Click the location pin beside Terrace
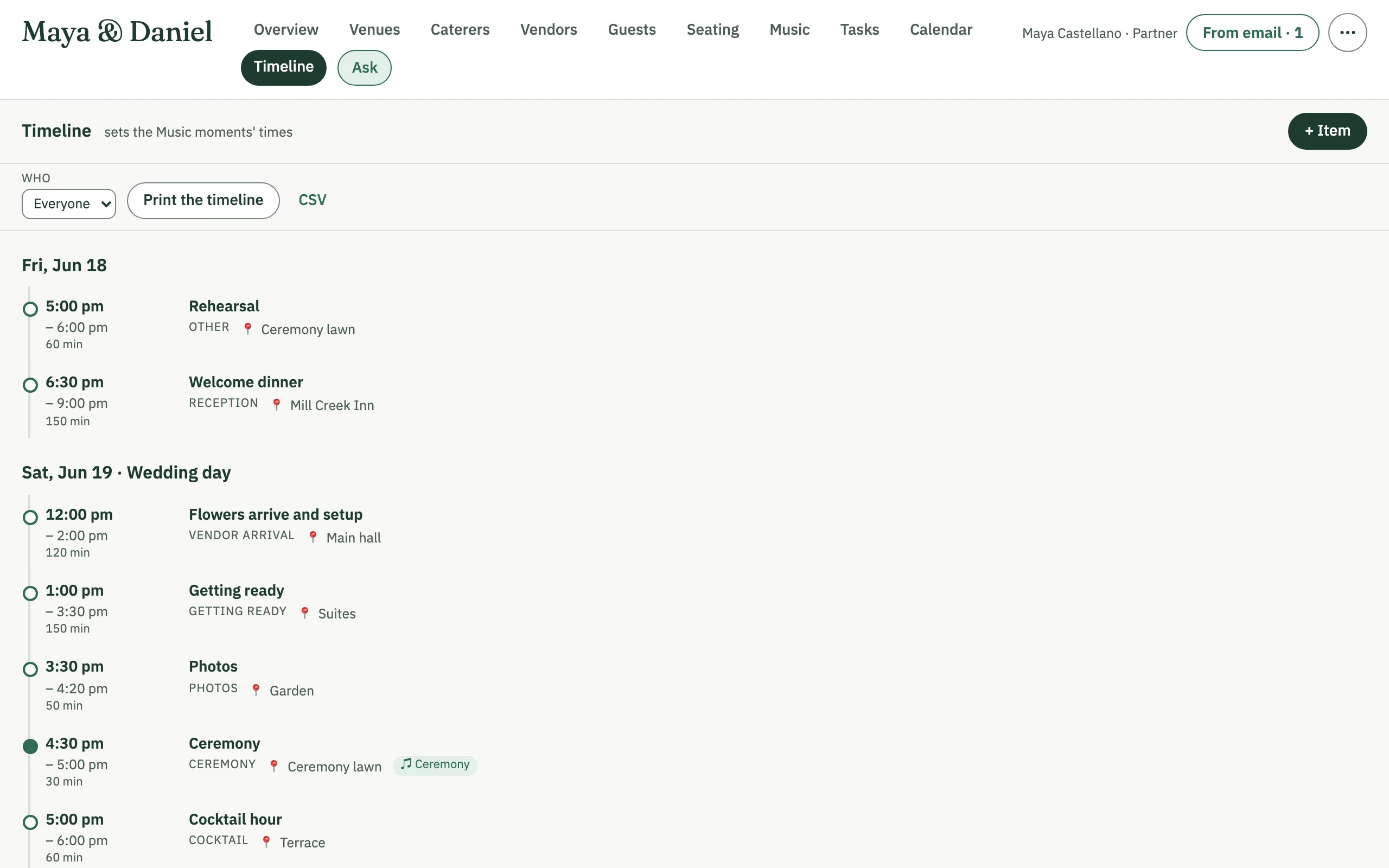 [x=266, y=841]
